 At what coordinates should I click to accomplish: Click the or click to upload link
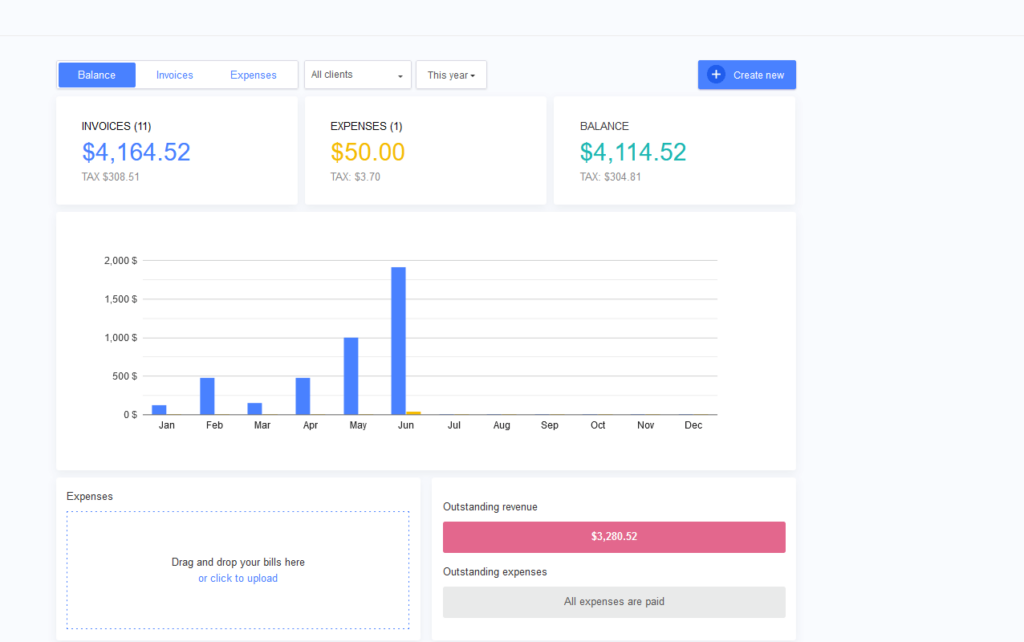point(238,579)
